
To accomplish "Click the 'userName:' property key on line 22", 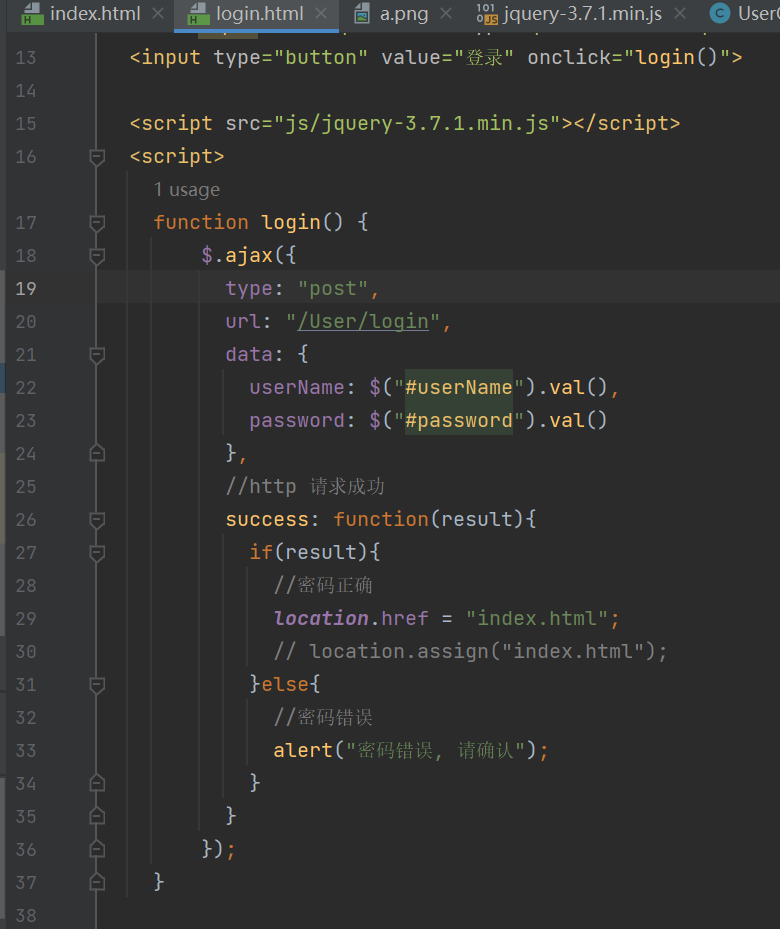I will [302, 387].
